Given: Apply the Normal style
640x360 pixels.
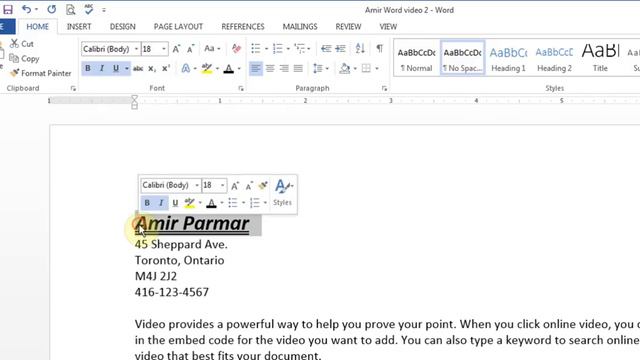Looking at the screenshot, I should [416, 58].
